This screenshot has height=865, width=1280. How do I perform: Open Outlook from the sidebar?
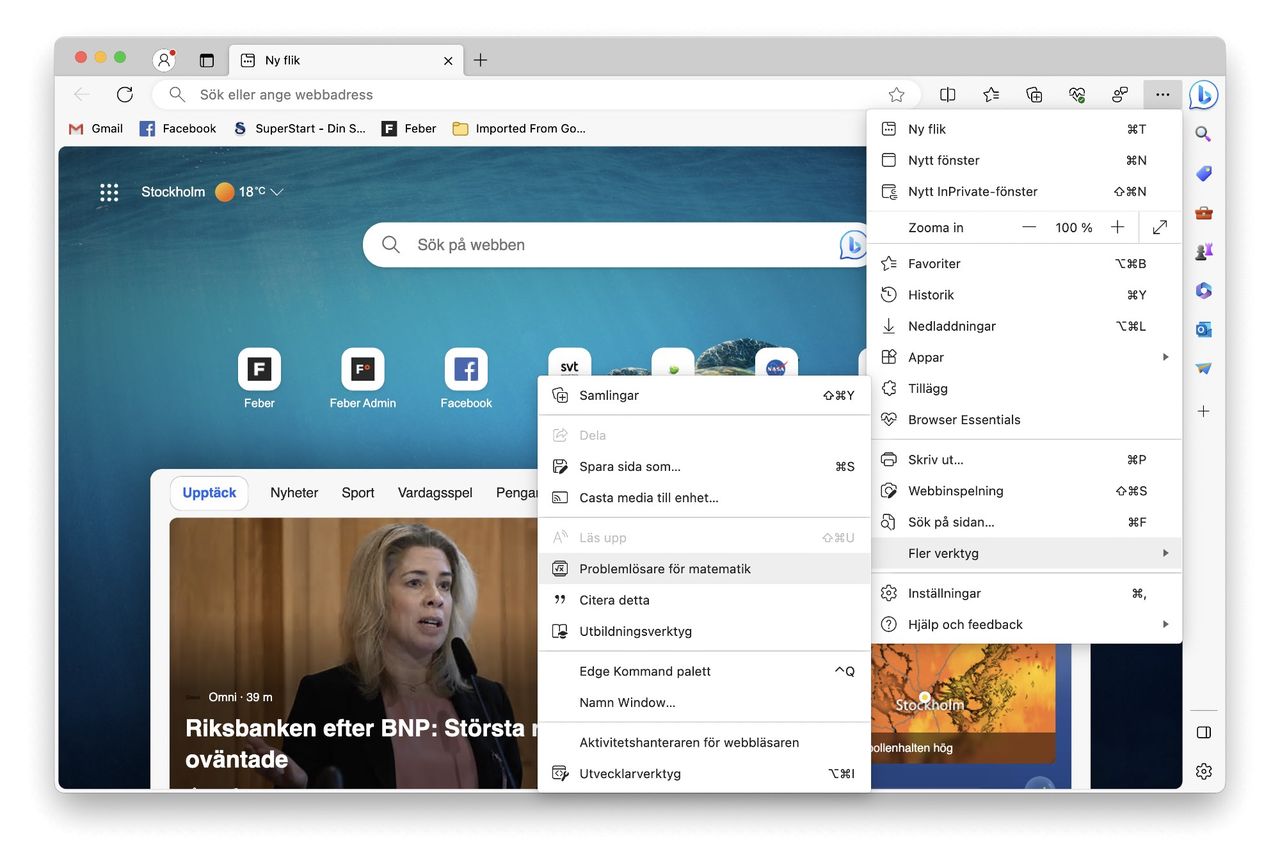1203,329
